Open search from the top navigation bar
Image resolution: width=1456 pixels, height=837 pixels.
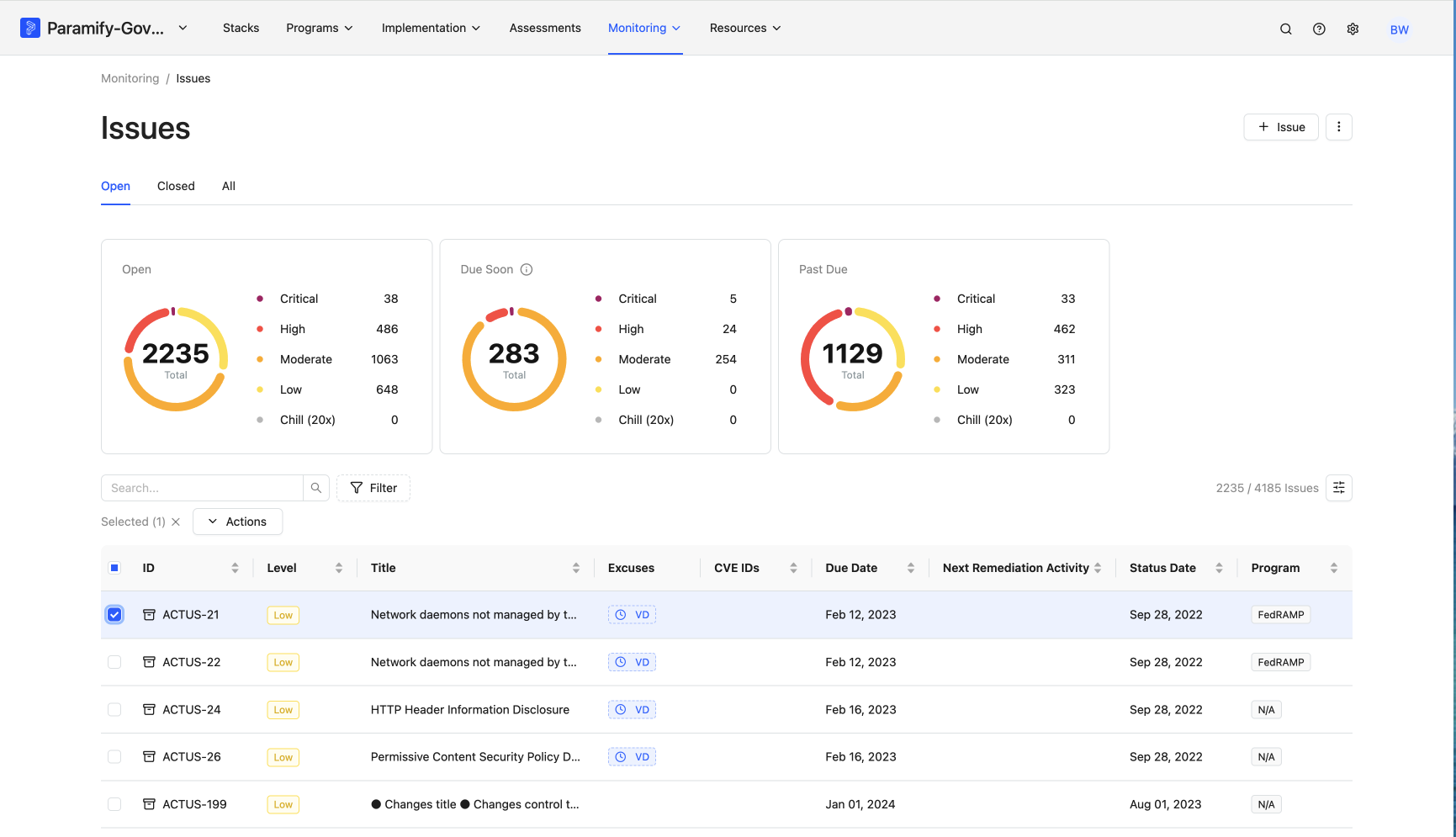coord(1285,29)
